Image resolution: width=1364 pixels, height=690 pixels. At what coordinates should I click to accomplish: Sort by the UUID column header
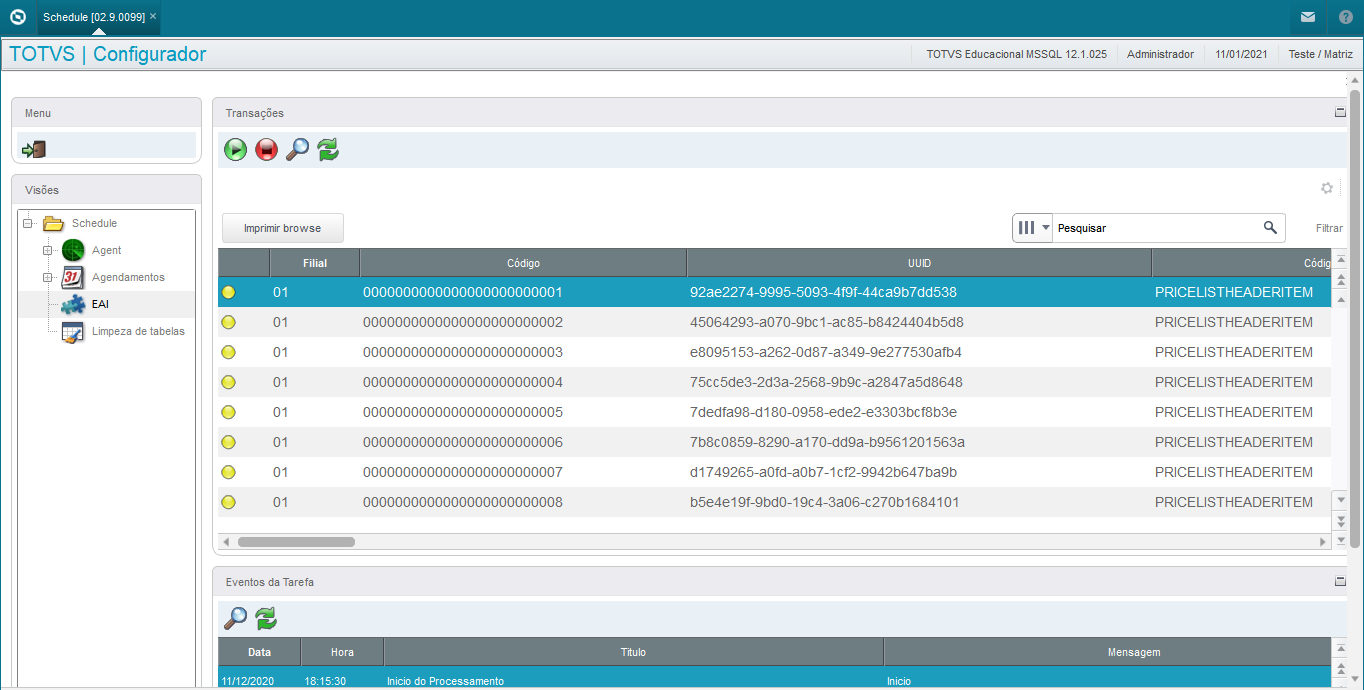point(919,263)
